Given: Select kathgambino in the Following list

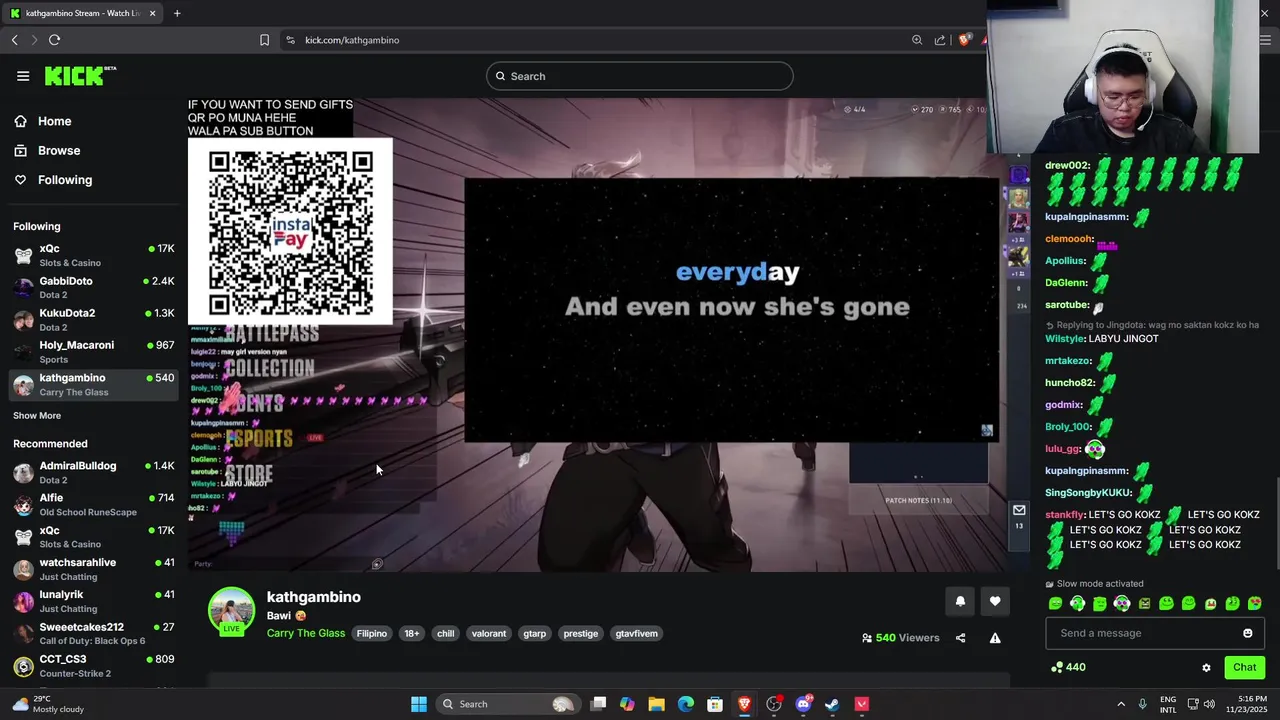Looking at the screenshot, I should pos(94,385).
